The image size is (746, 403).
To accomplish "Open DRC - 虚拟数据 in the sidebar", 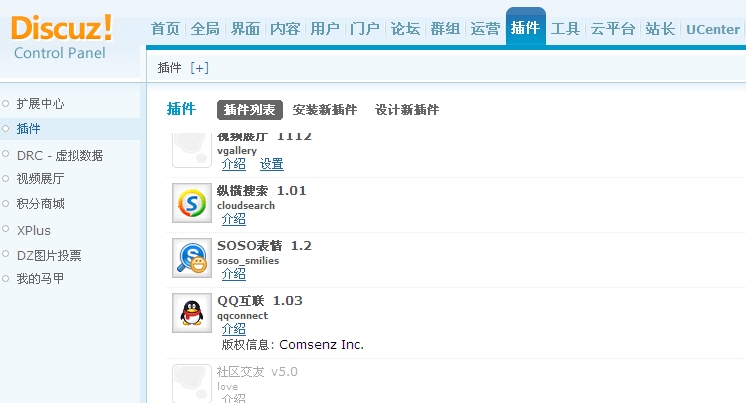I will coord(59,156).
